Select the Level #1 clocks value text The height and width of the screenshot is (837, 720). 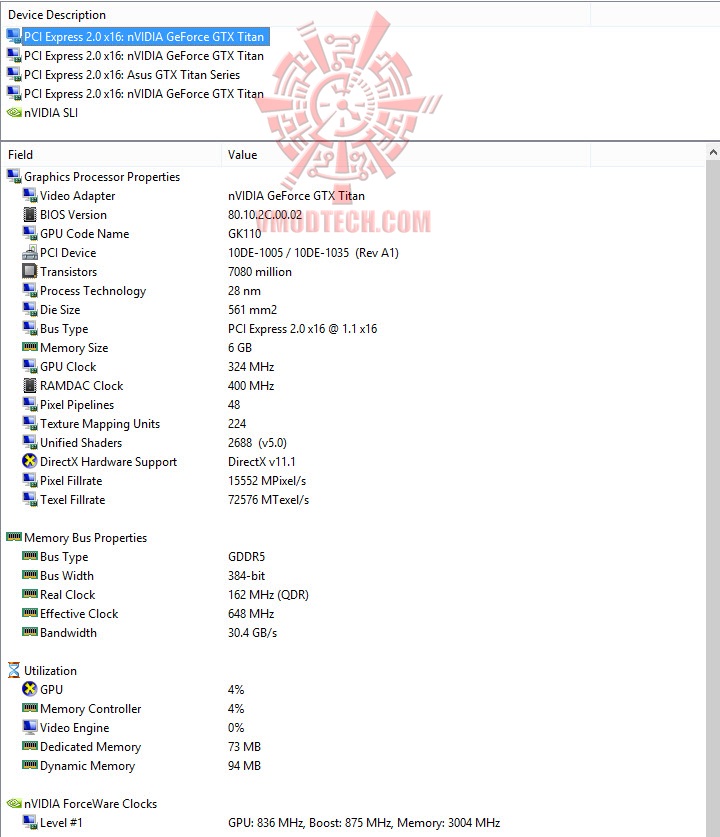[x=364, y=823]
